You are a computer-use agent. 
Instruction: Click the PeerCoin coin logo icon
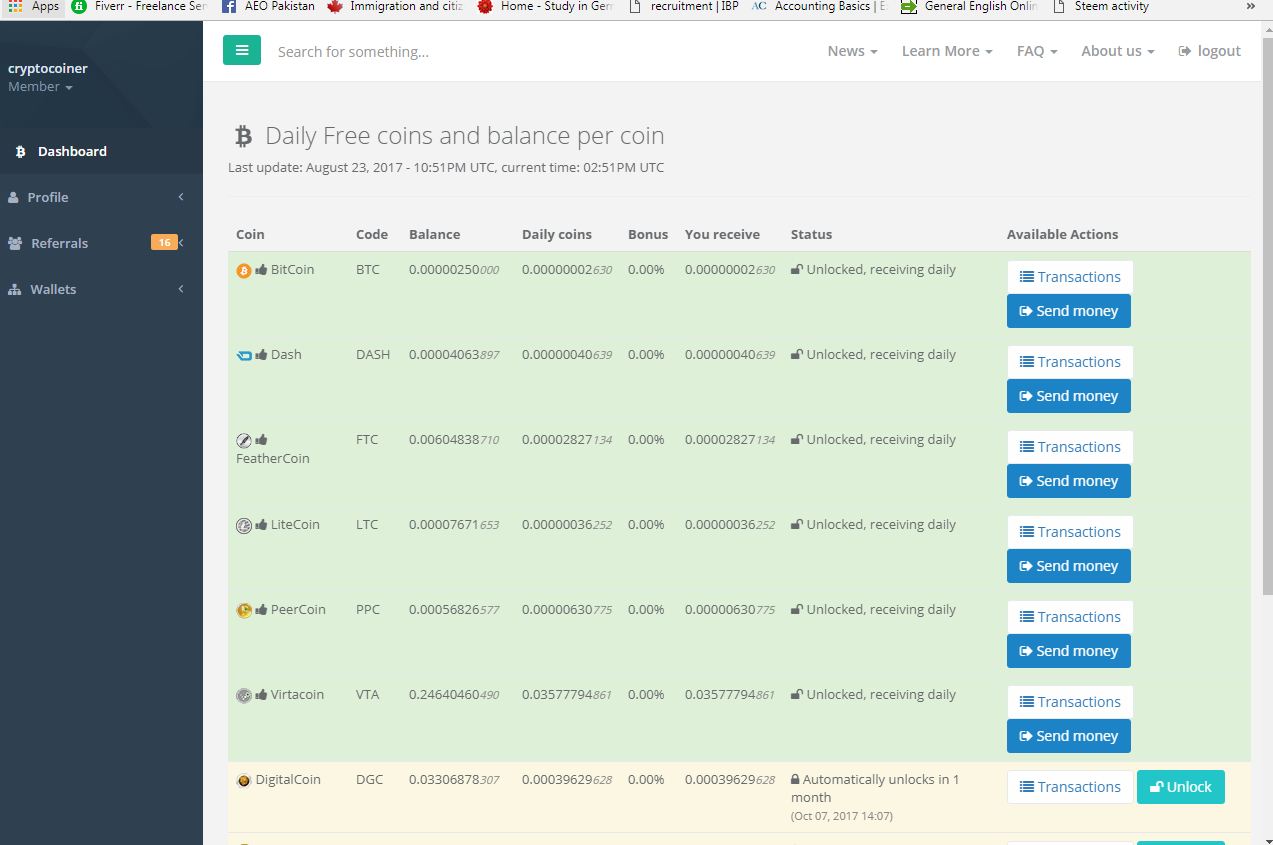[244, 610]
